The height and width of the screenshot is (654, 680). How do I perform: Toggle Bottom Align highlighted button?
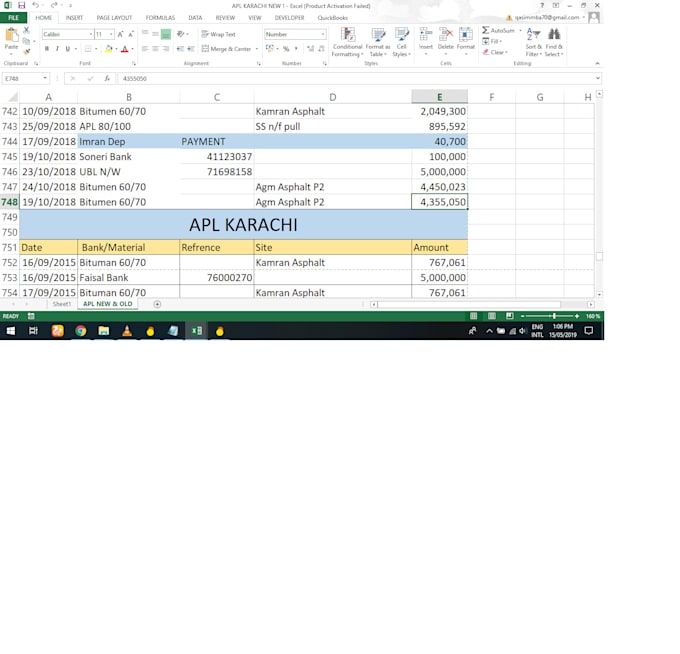(x=166, y=34)
